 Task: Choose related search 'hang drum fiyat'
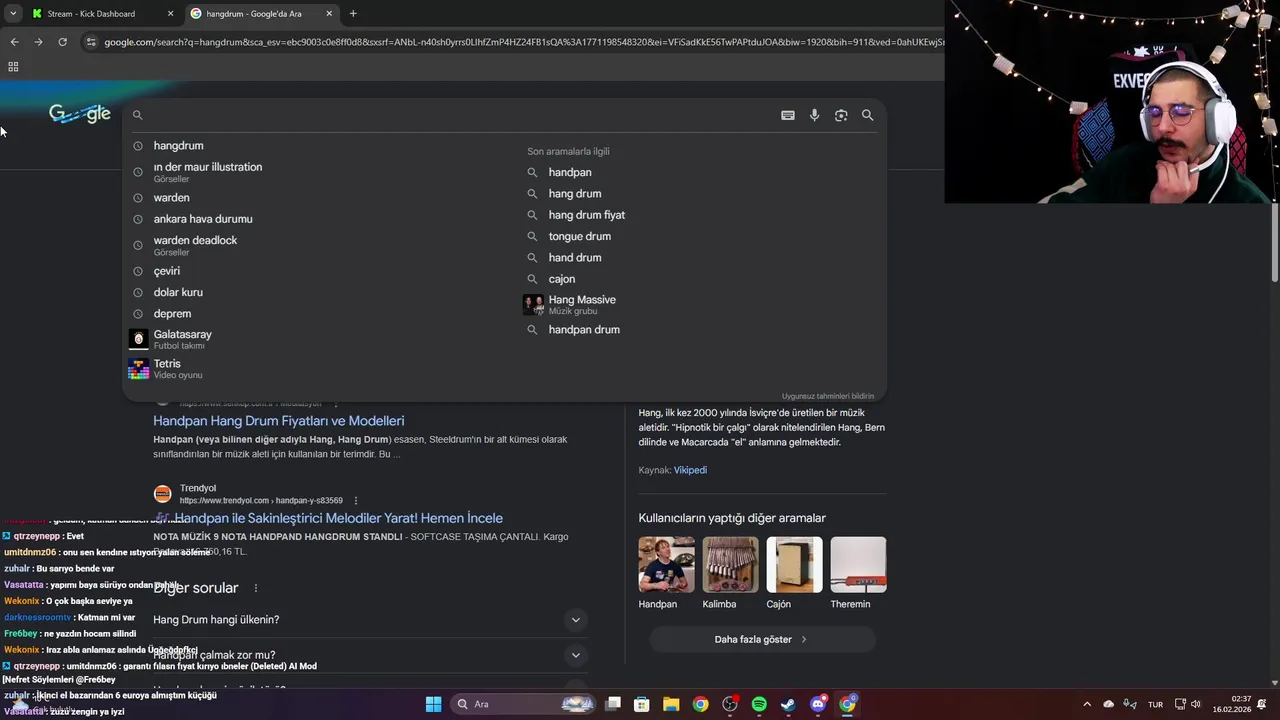coord(587,215)
